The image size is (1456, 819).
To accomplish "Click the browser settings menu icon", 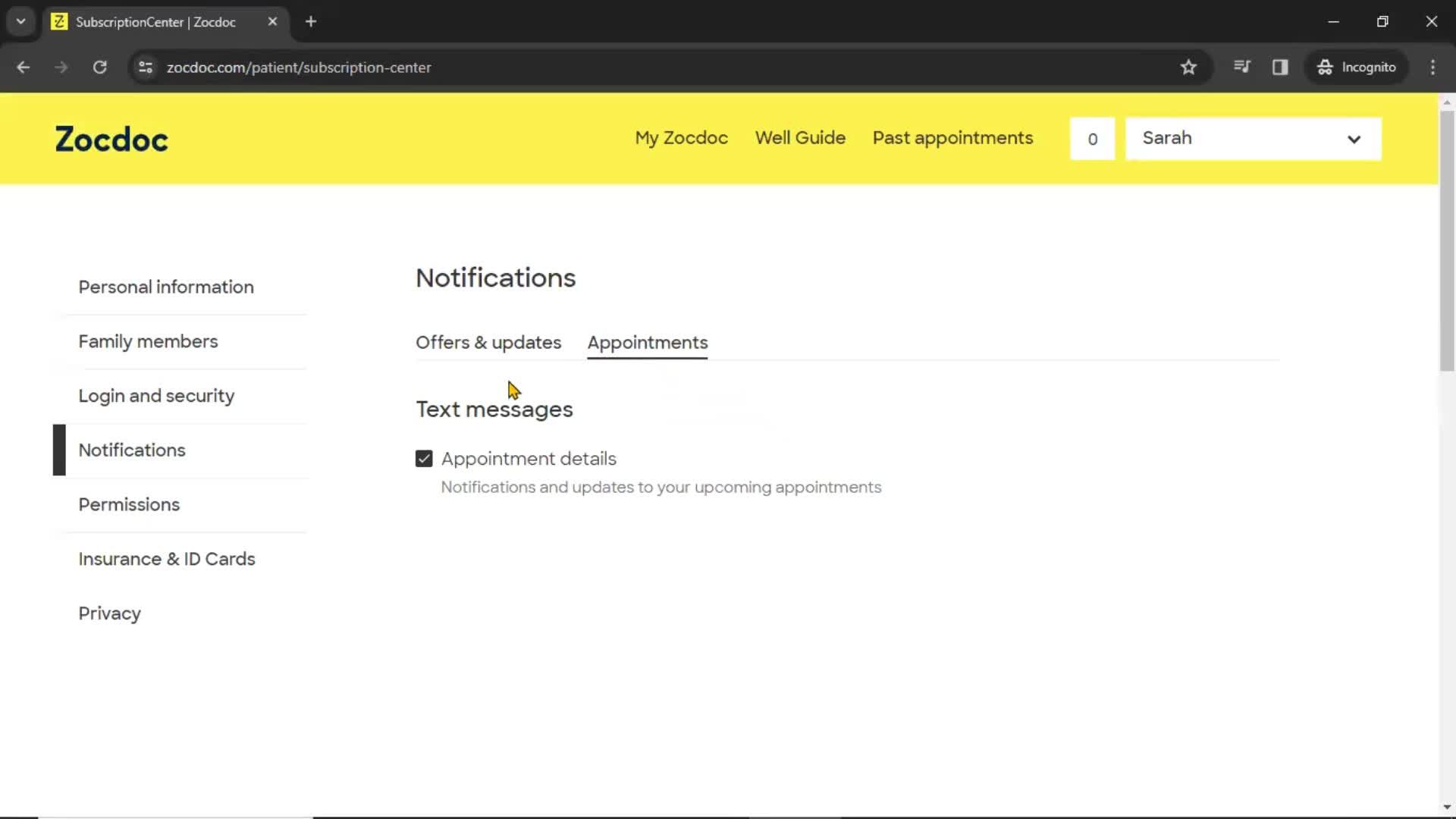I will pos(1434,67).
